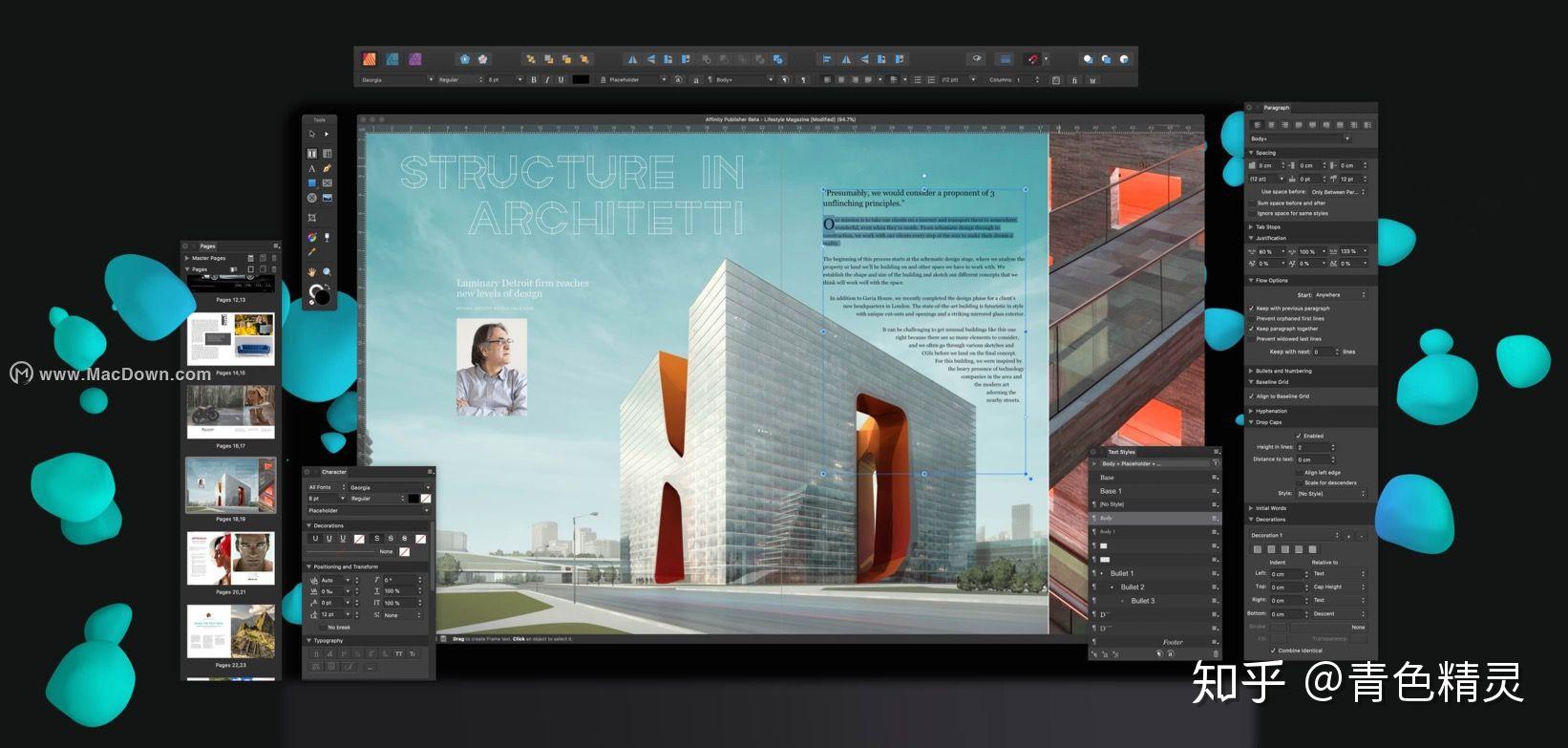Check Prevent widowed last lines
The width and height of the screenshot is (1568, 748).
pos(1252,339)
